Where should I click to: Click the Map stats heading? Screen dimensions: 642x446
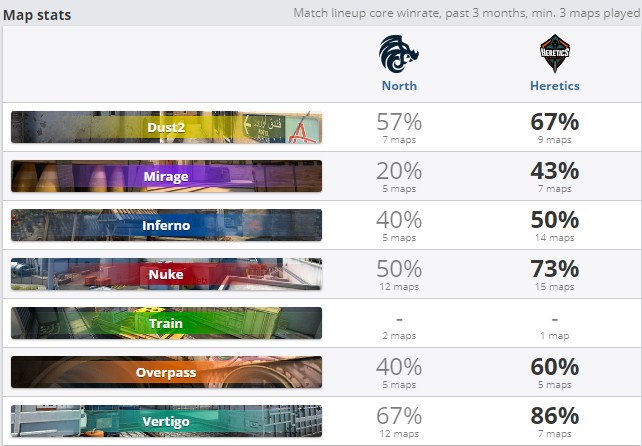click(36, 15)
